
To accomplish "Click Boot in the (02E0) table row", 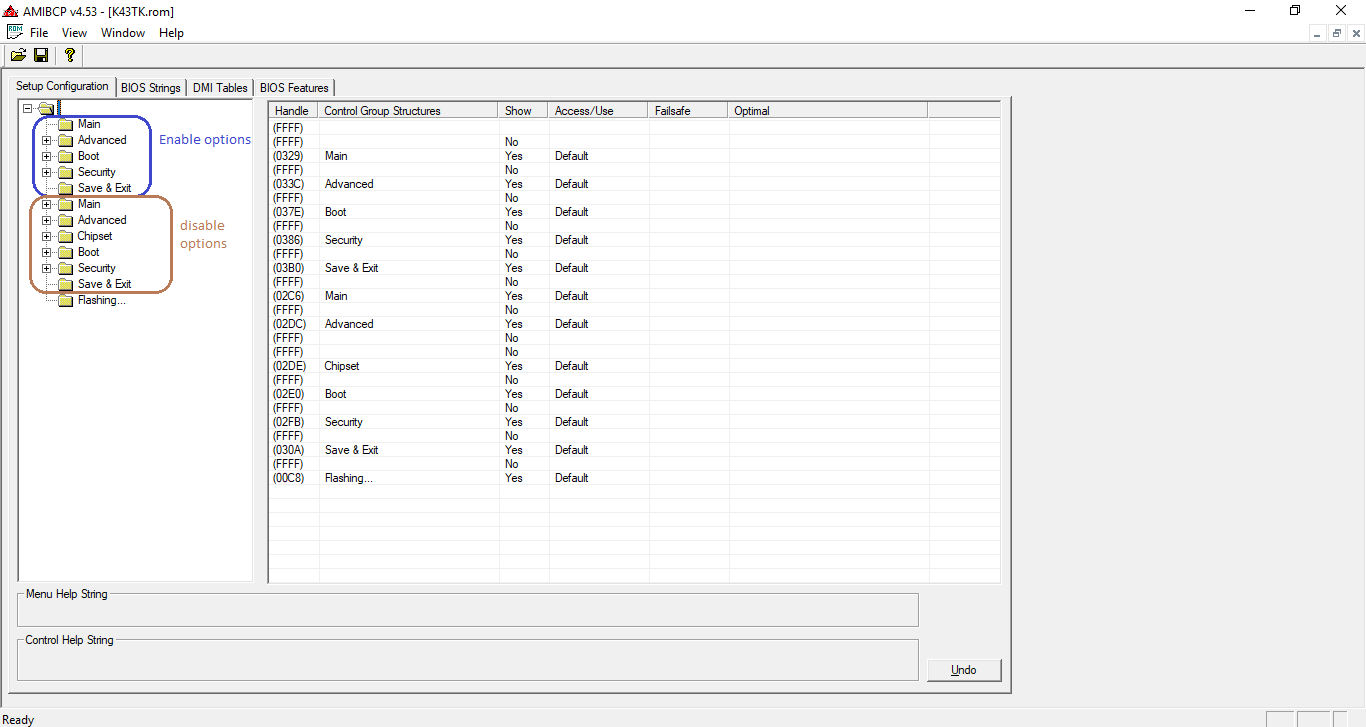I will point(336,394).
